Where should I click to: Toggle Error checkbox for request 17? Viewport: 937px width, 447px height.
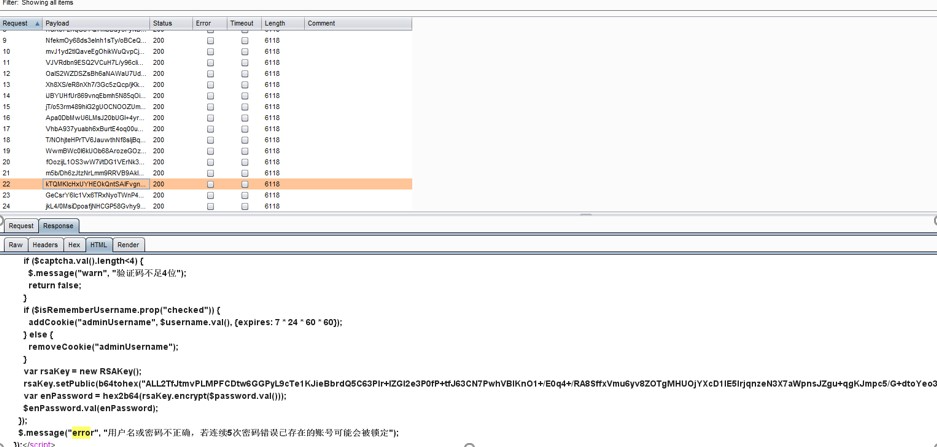coord(210,129)
